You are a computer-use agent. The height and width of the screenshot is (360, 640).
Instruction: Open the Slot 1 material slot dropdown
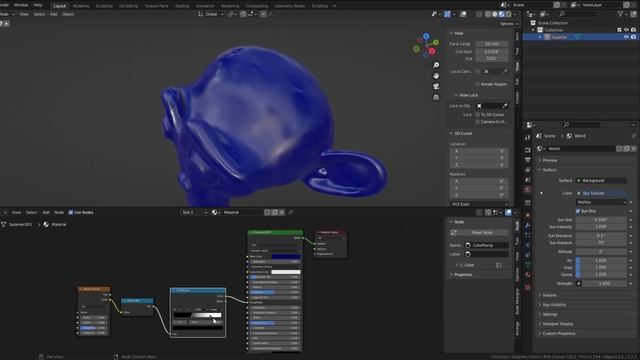click(194, 212)
